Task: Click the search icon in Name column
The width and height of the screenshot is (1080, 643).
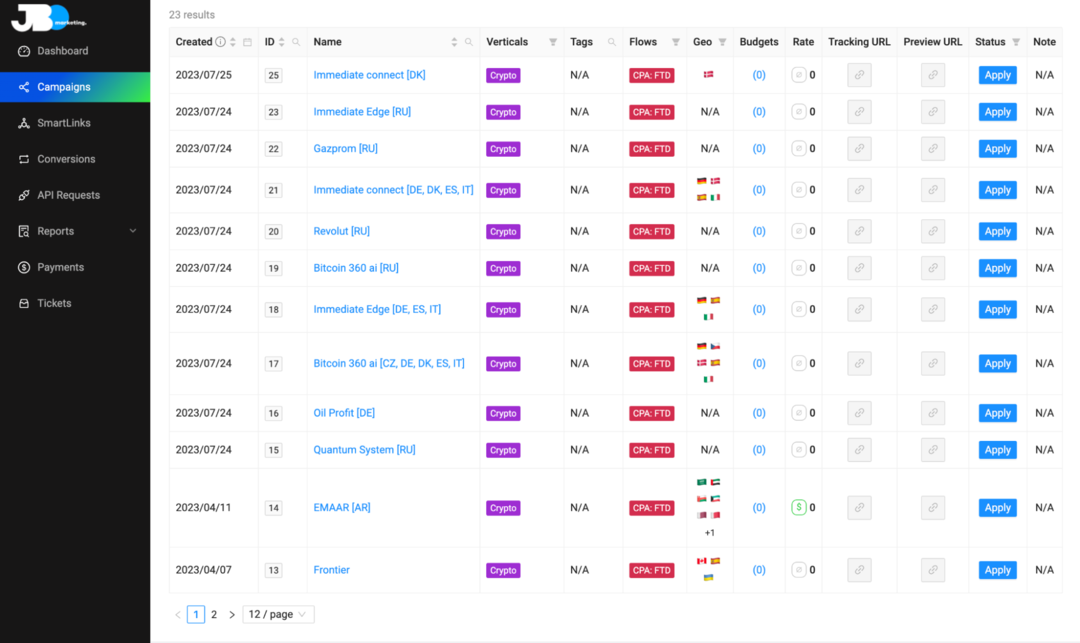Action: pos(468,42)
